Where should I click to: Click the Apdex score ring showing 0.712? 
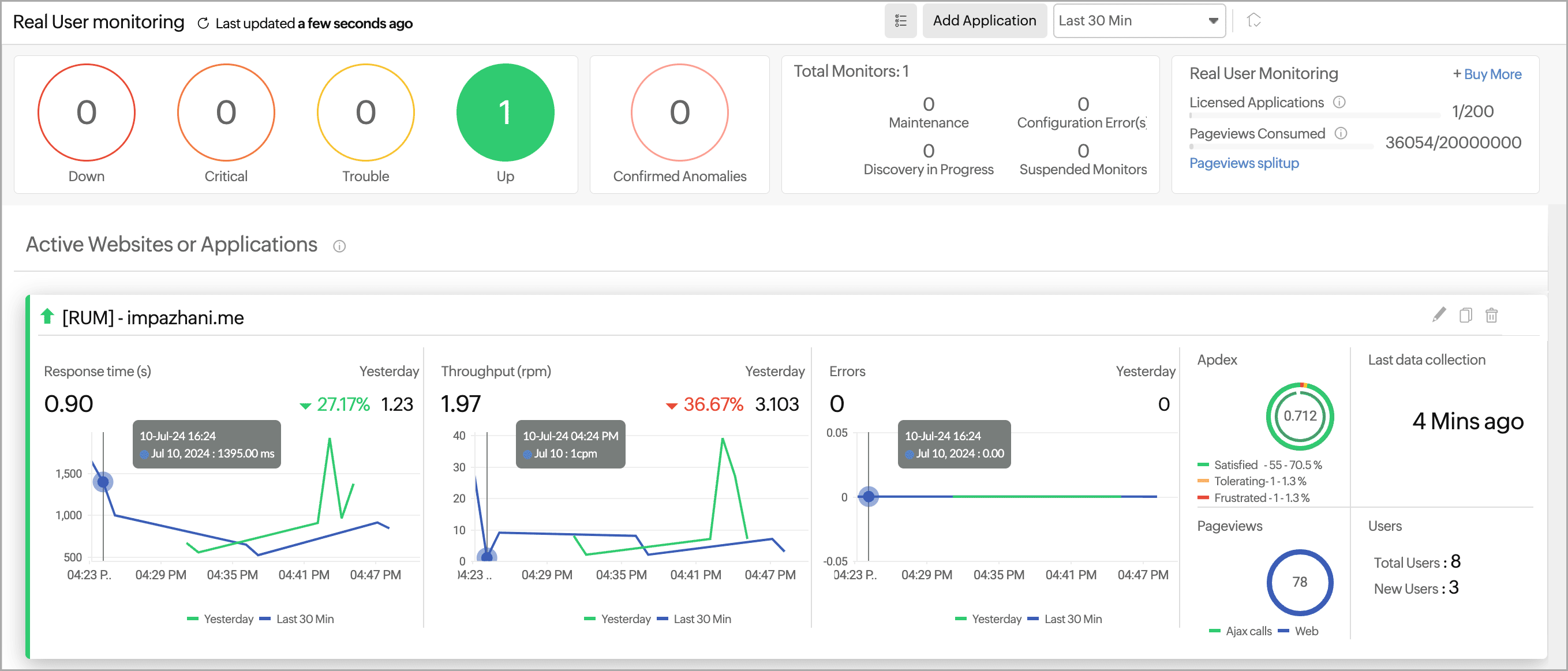1300,417
